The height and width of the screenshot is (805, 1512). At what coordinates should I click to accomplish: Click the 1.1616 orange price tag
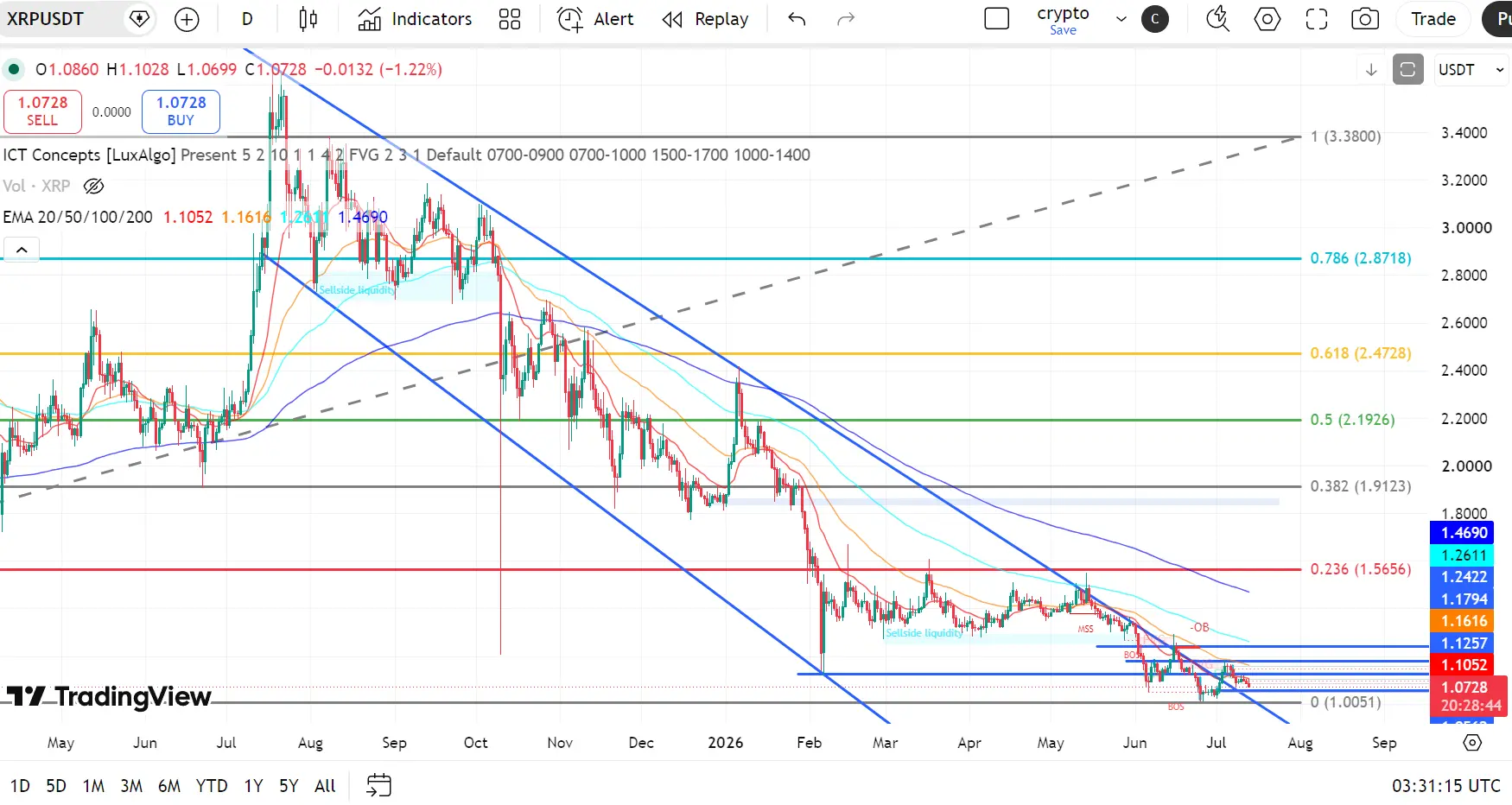coord(1462,621)
